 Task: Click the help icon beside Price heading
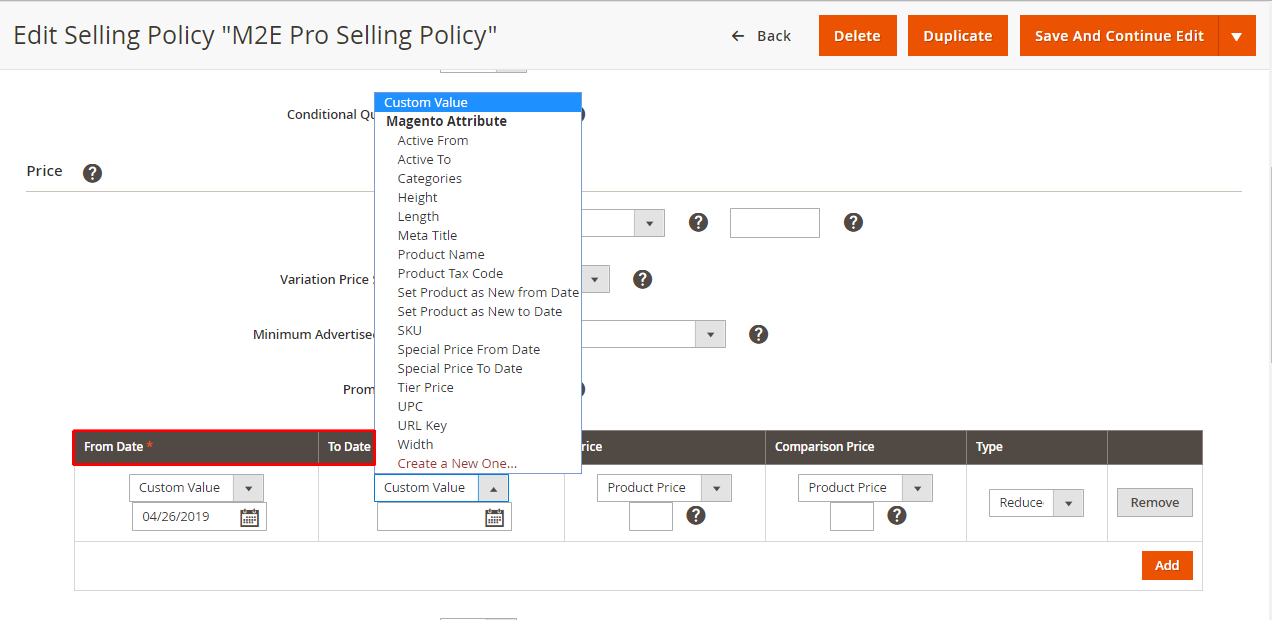click(x=92, y=173)
